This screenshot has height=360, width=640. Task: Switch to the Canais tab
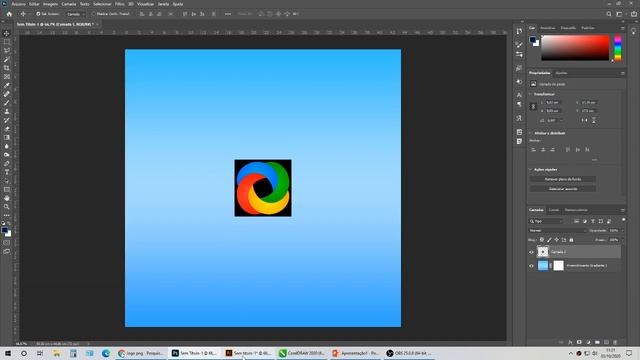[553, 210]
